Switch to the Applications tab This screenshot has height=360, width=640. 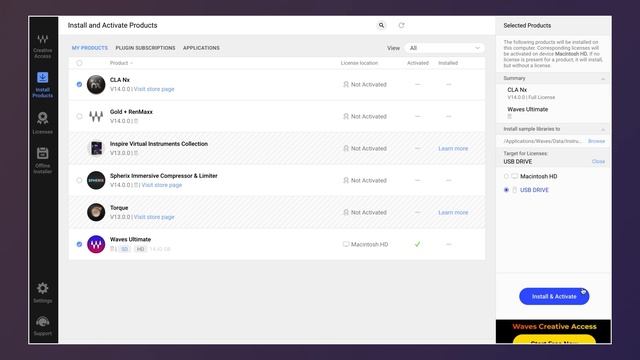click(201, 48)
